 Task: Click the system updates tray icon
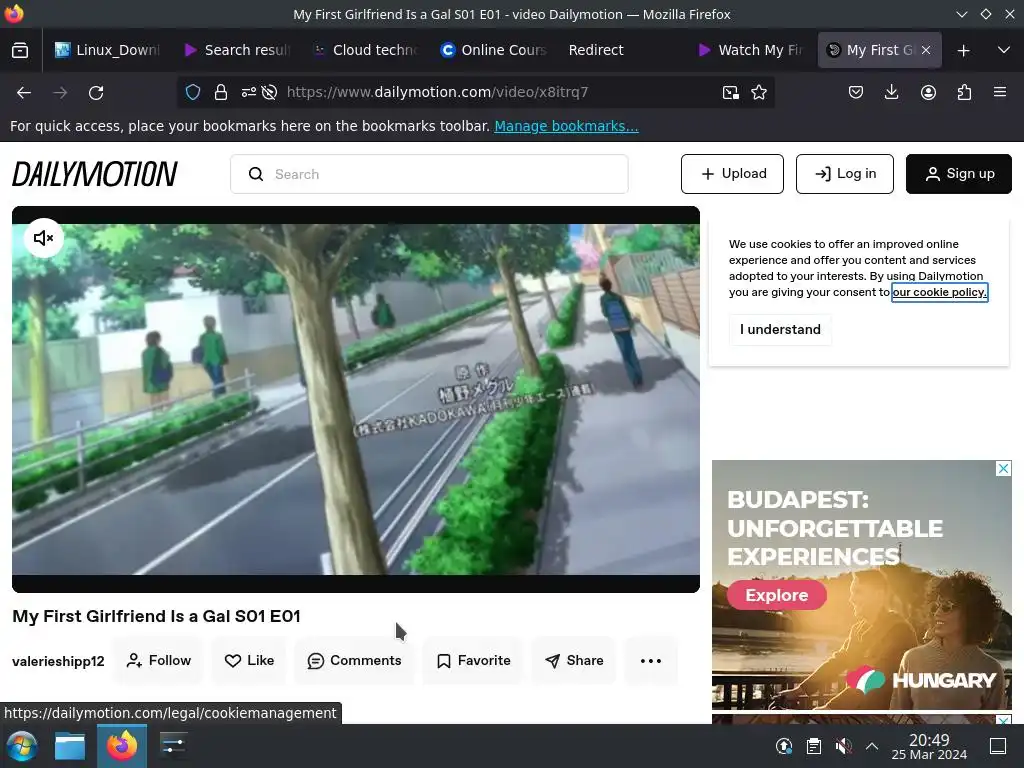point(784,746)
